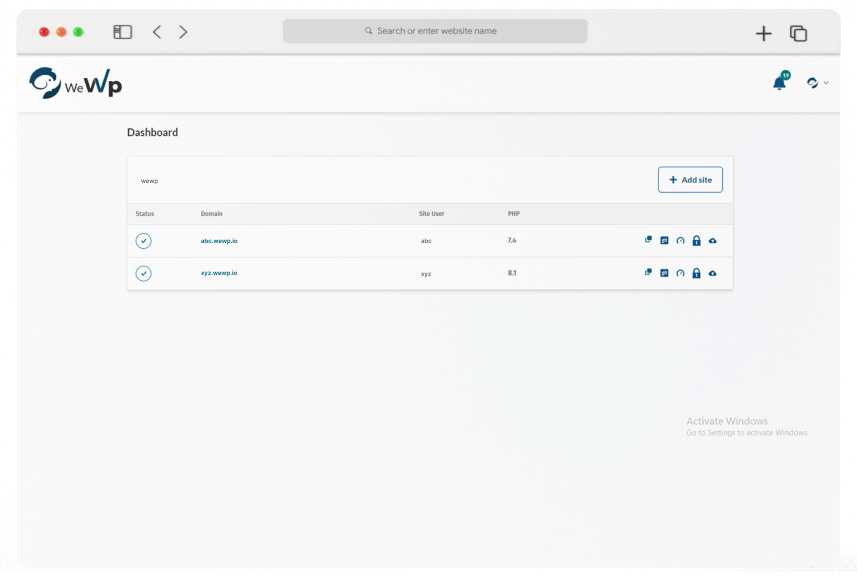Click the WeWP logo in the header
This screenshot has height=583, width=857.
pos(76,83)
